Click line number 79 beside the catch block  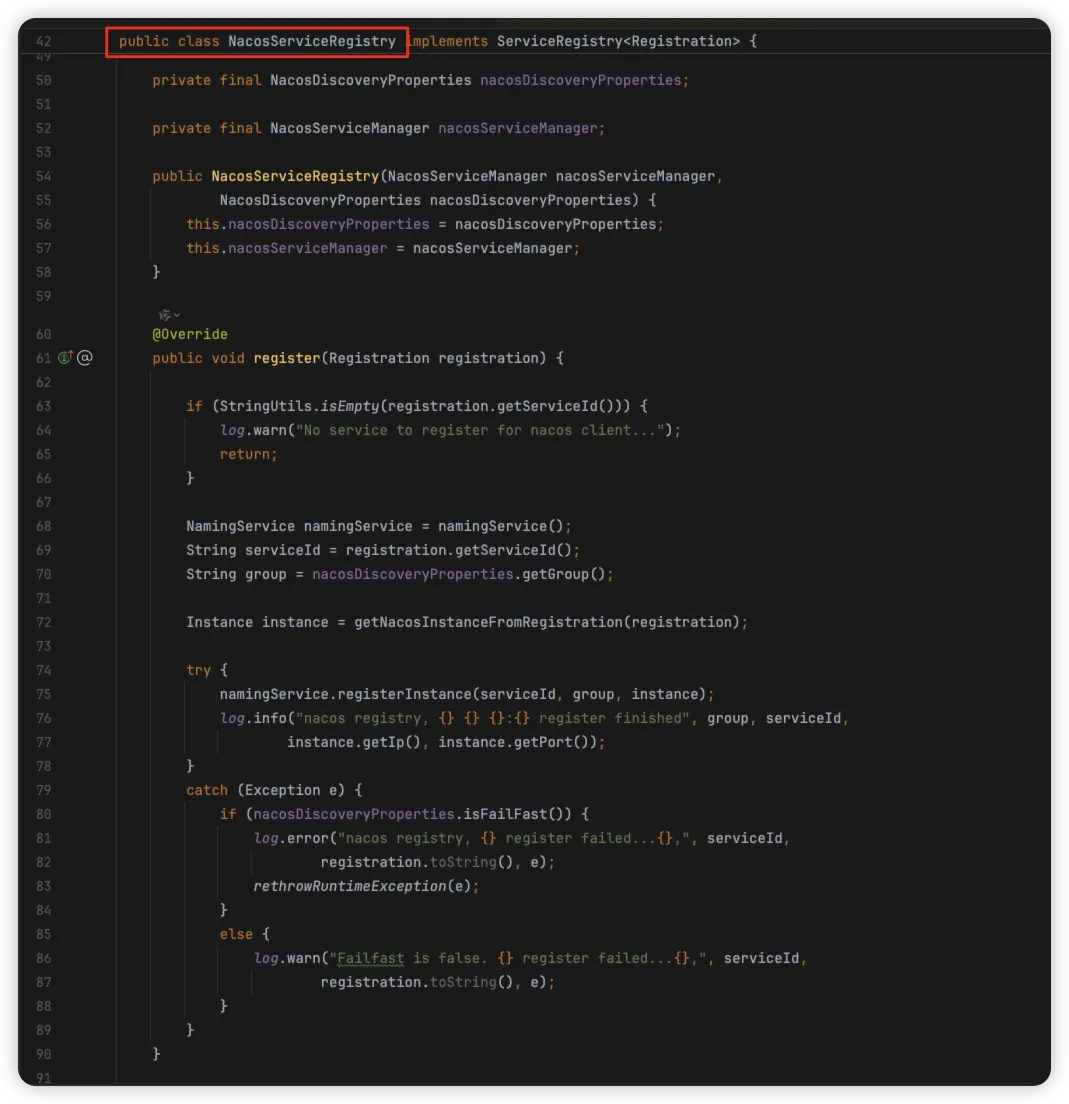tap(43, 790)
